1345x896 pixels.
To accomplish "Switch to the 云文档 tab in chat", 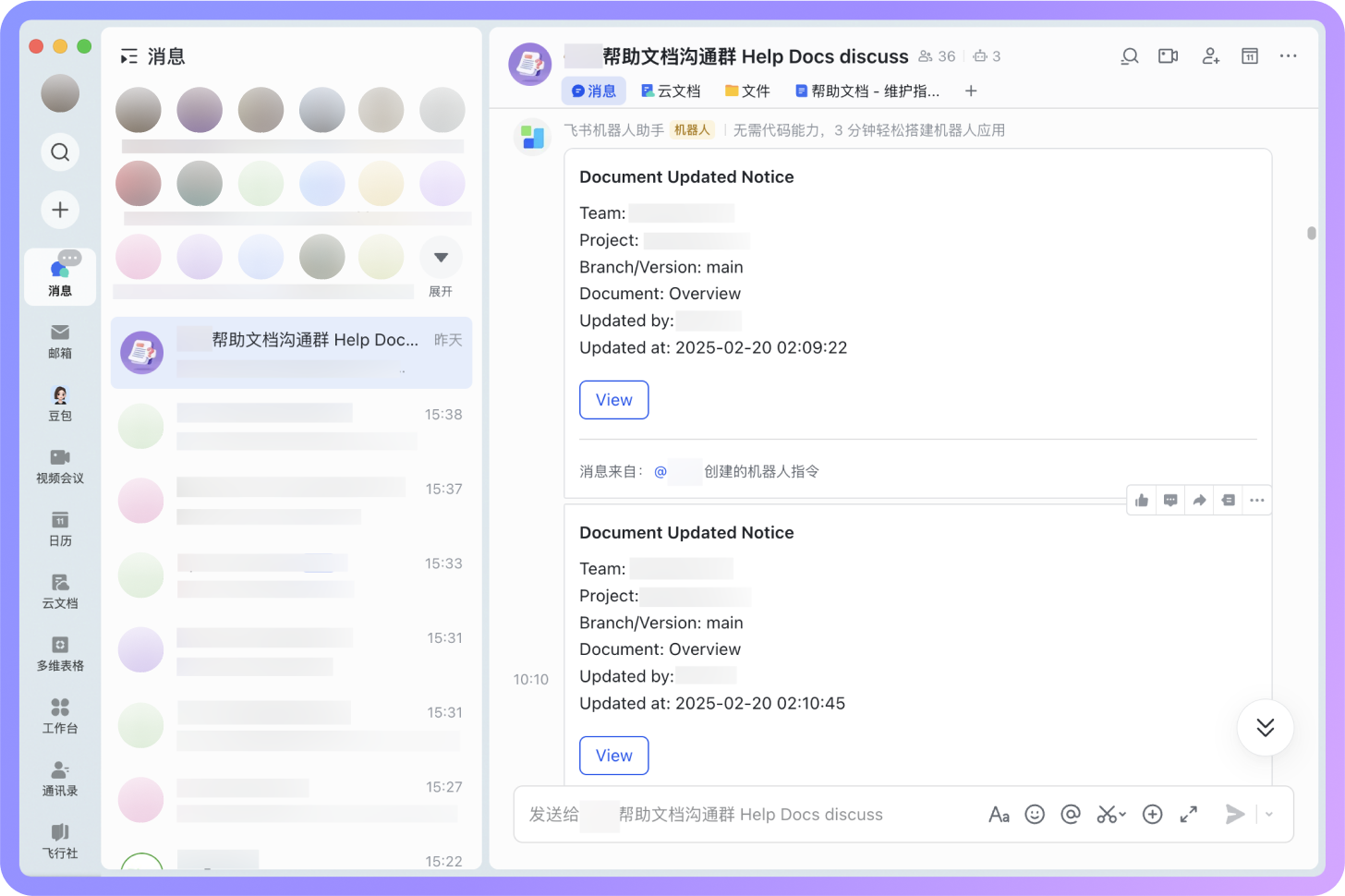I will click(x=671, y=91).
